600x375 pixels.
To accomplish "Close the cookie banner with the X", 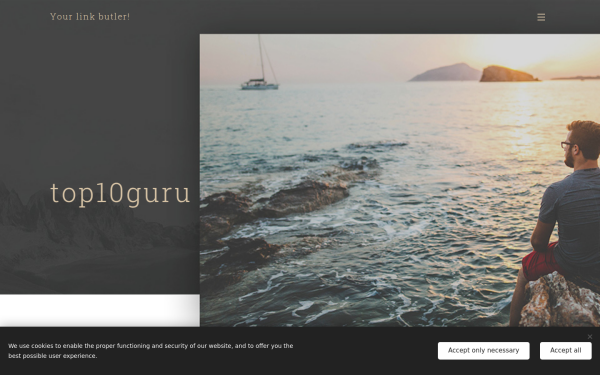I will [590, 337].
